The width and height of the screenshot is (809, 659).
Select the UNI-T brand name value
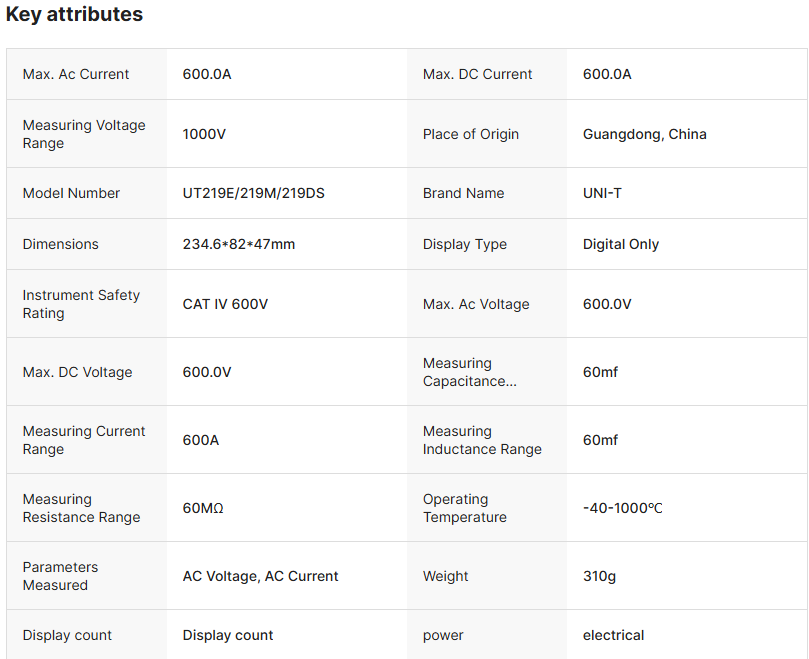tap(602, 193)
